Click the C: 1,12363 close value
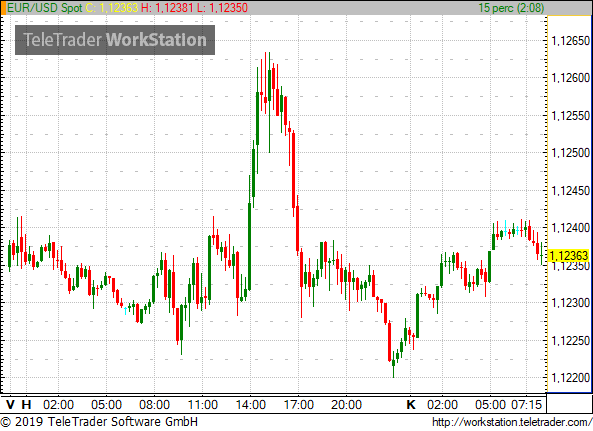The height and width of the screenshot is (431, 593). [x=112, y=8]
